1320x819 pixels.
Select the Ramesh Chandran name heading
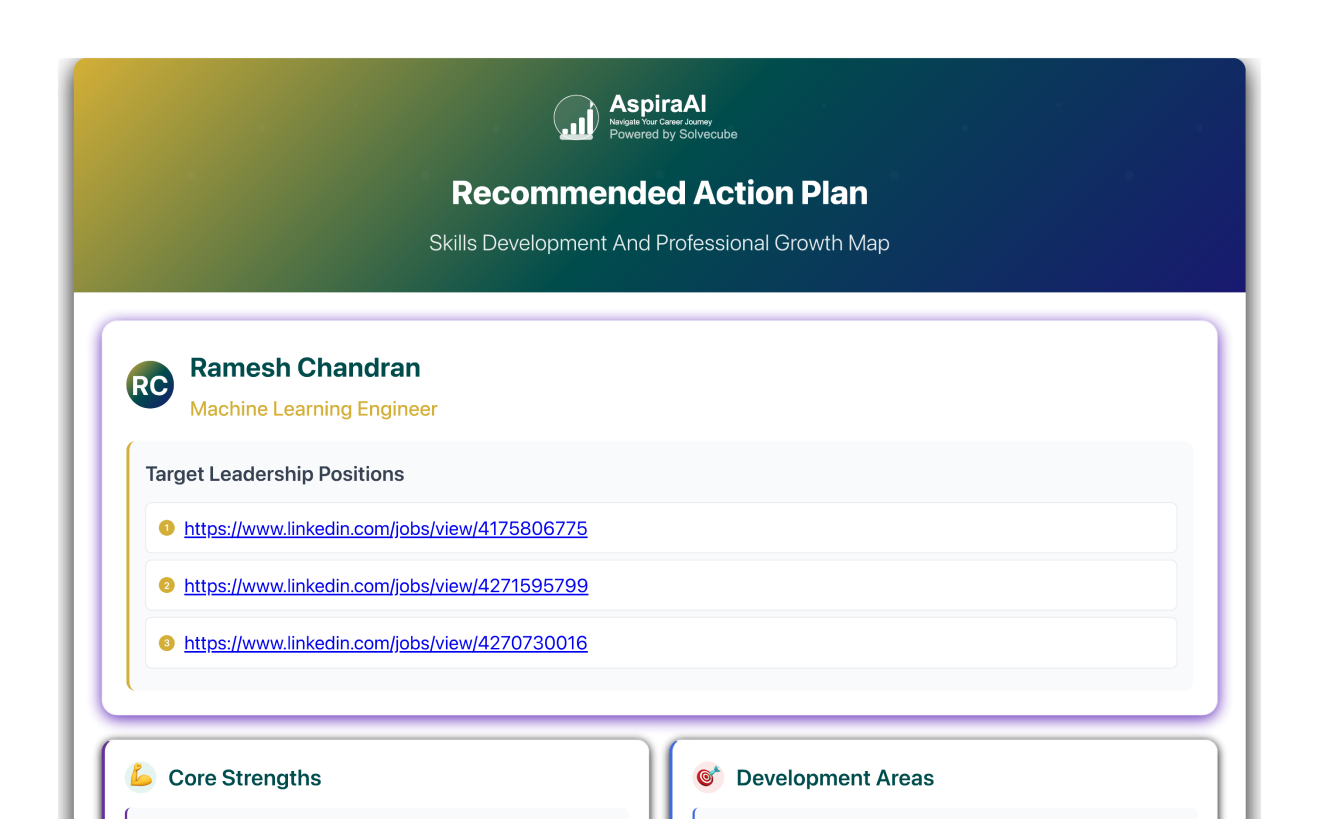305,367
